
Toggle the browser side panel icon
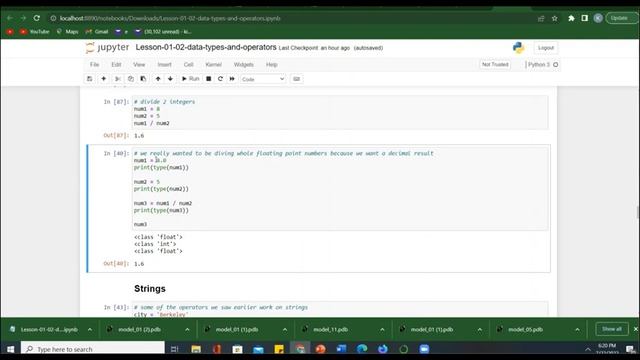pyautogui.click(x=585, y=18)
